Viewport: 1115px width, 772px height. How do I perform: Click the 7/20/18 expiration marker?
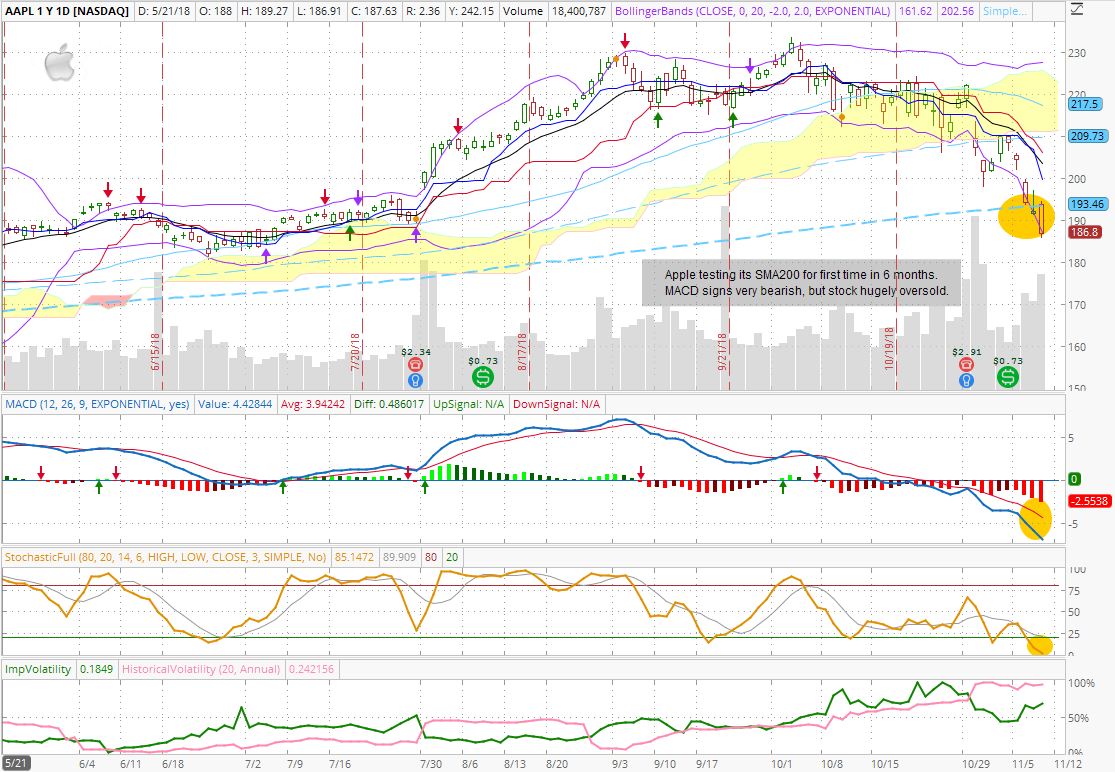pos(355,353)
